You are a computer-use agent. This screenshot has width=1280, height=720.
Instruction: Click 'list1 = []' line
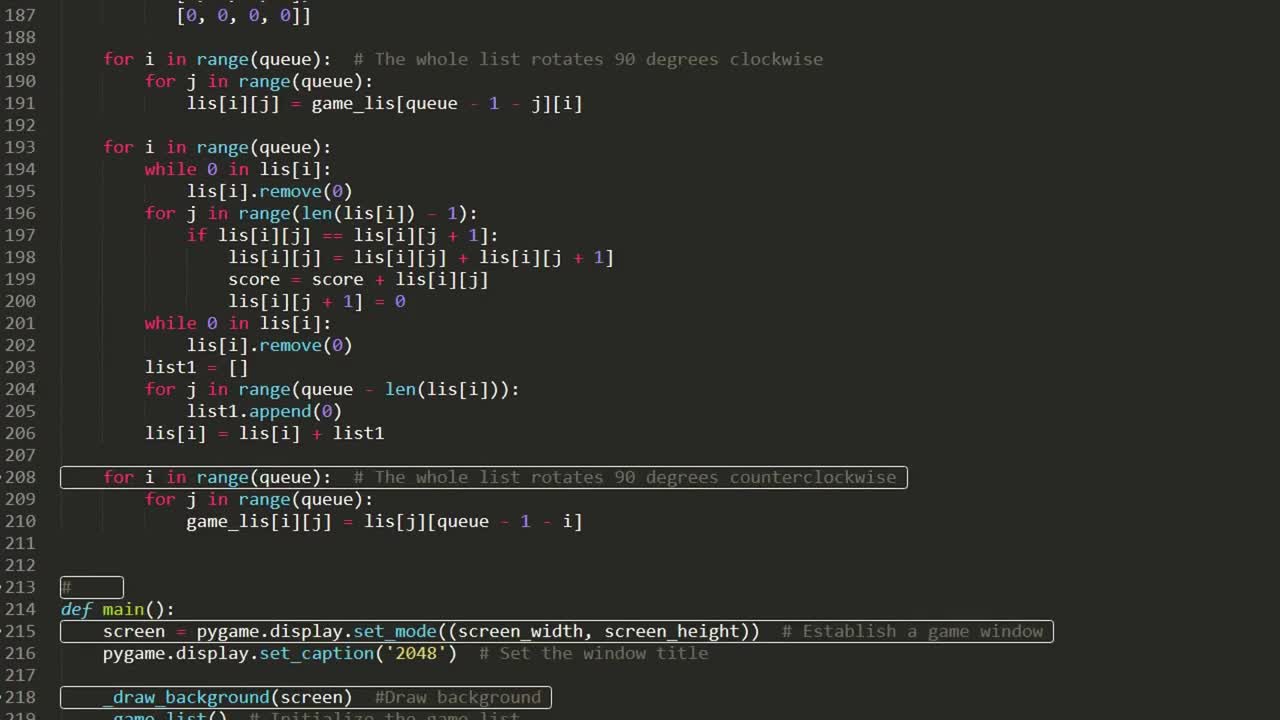point(196,367)
